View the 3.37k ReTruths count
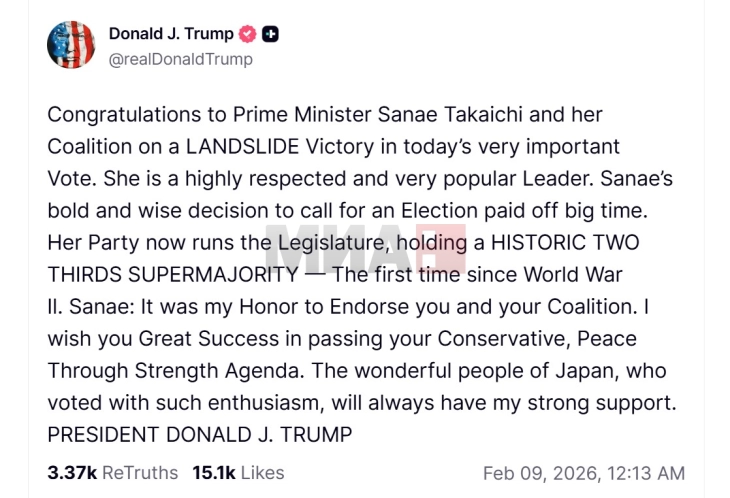Image resolution: width=730 pixels, height=498 pixels. (112, 472)
